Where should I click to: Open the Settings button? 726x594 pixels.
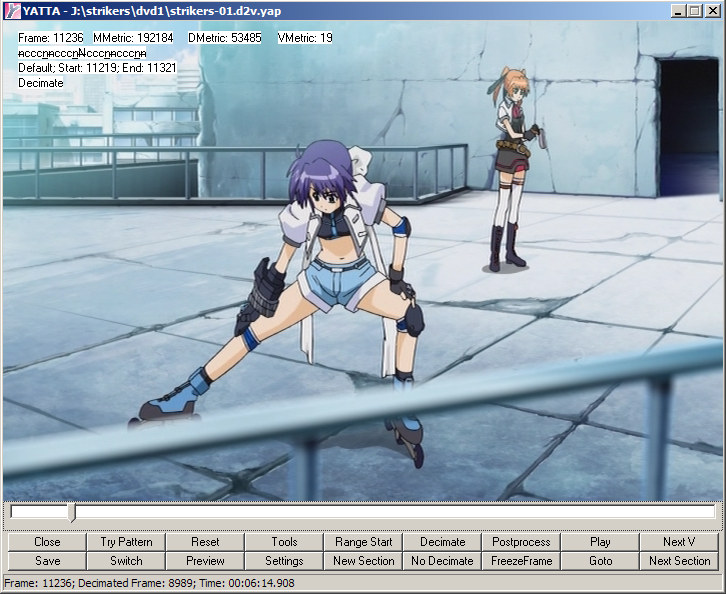[284, 561]
